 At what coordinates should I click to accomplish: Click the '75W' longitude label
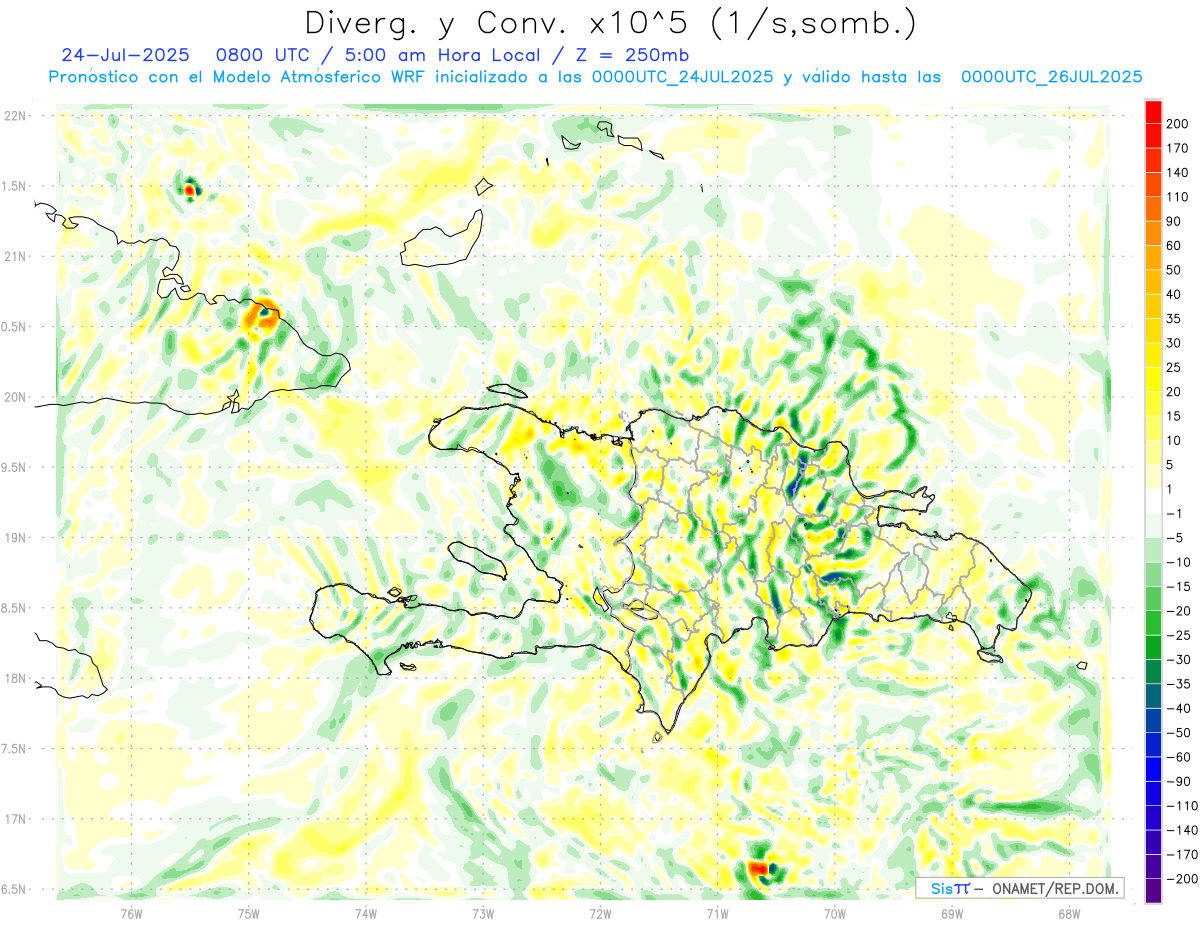pos(248,913)
